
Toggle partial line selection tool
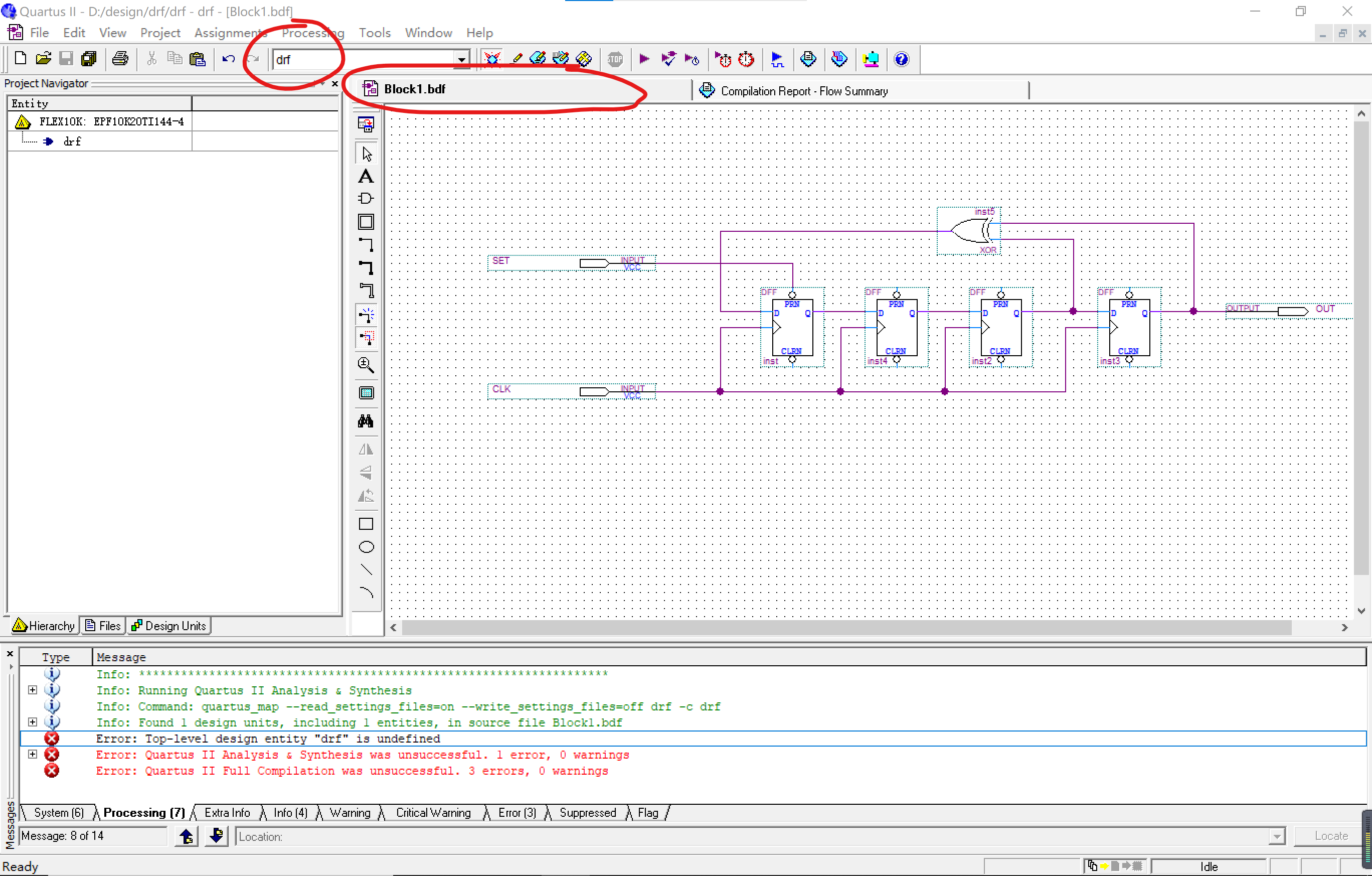[x=366, y=338]
